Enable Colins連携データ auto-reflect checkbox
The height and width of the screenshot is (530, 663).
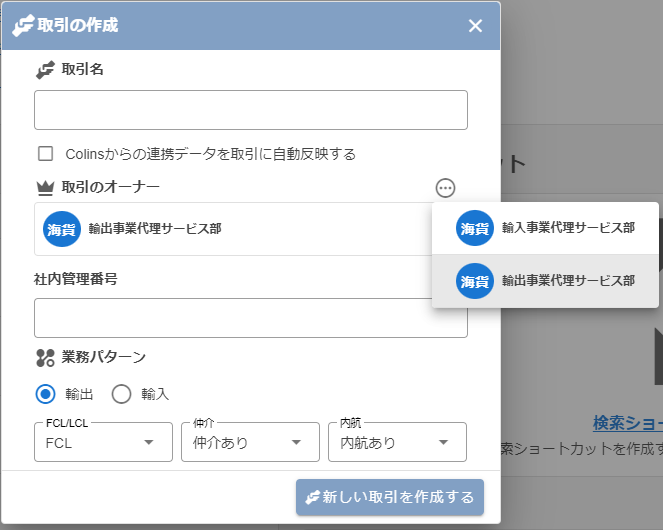pos(45,154)
